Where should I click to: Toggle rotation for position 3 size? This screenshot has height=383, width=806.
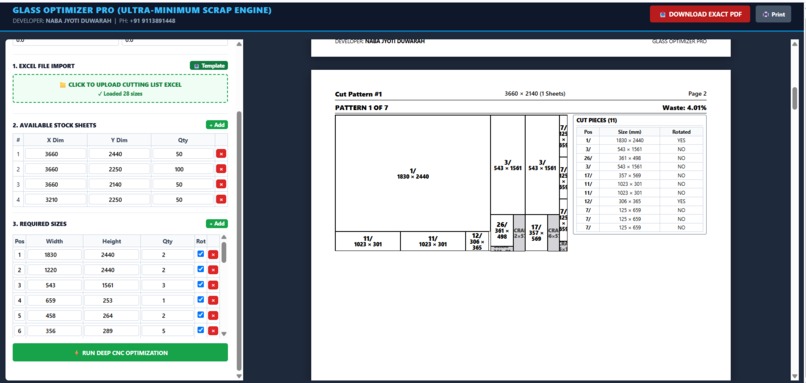pos(200,284)
